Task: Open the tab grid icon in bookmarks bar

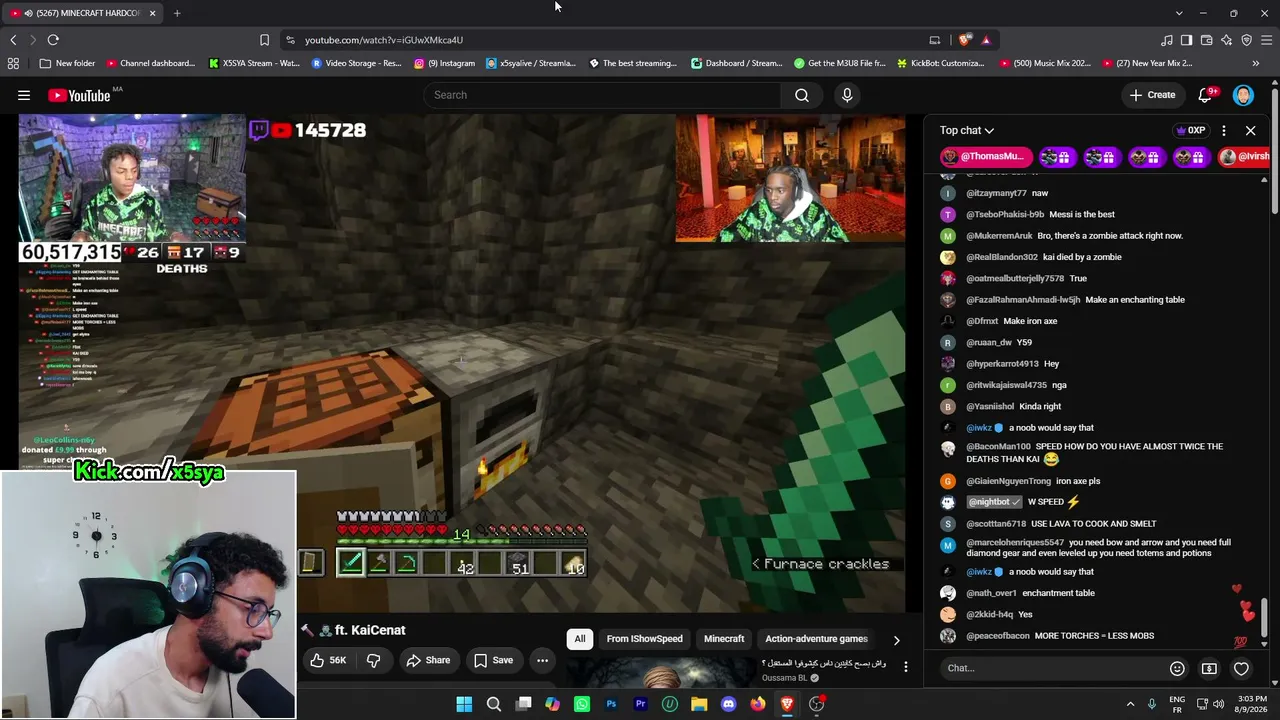Action: (13, 63)
